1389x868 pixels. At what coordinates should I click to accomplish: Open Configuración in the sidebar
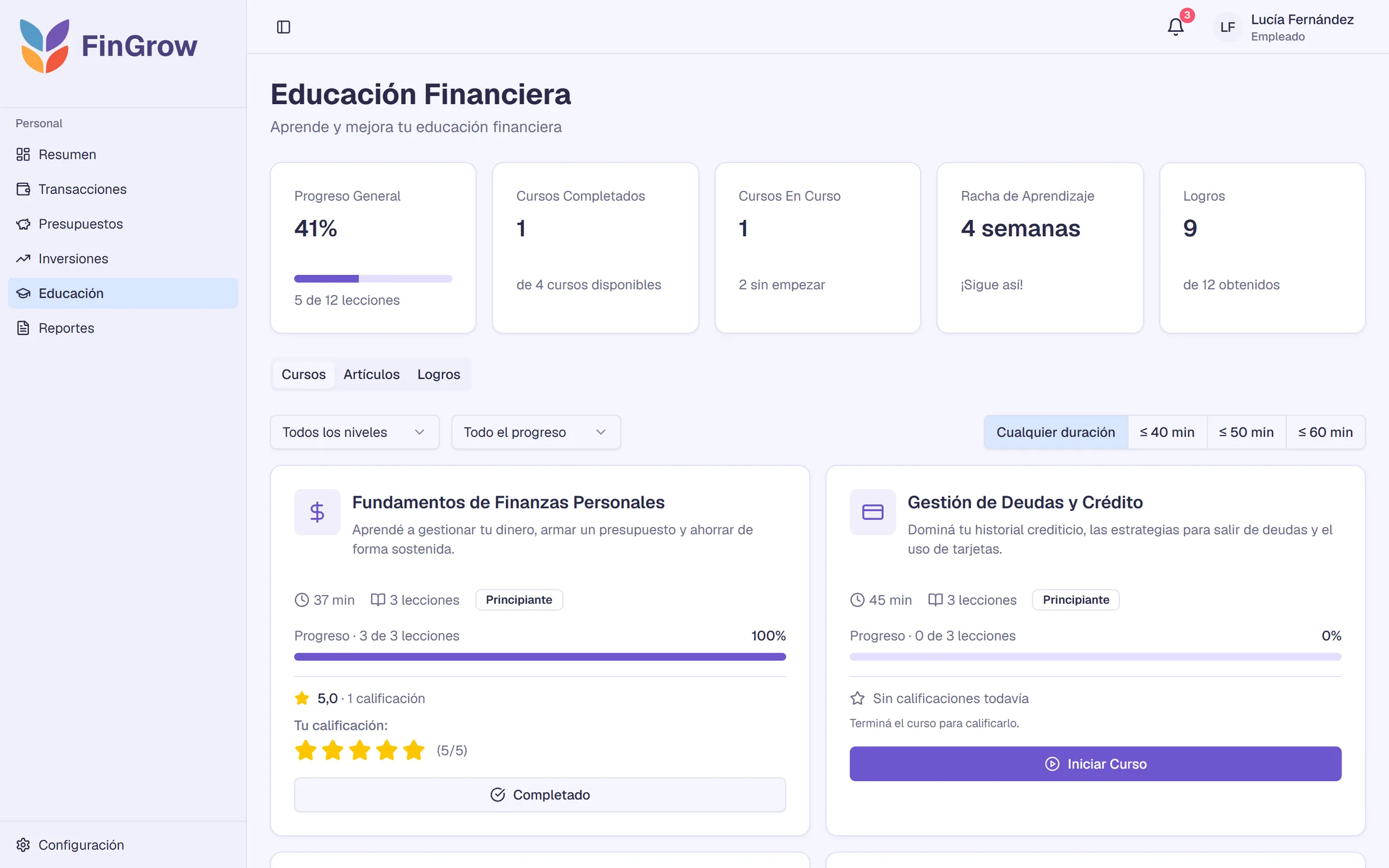point(123,845)
